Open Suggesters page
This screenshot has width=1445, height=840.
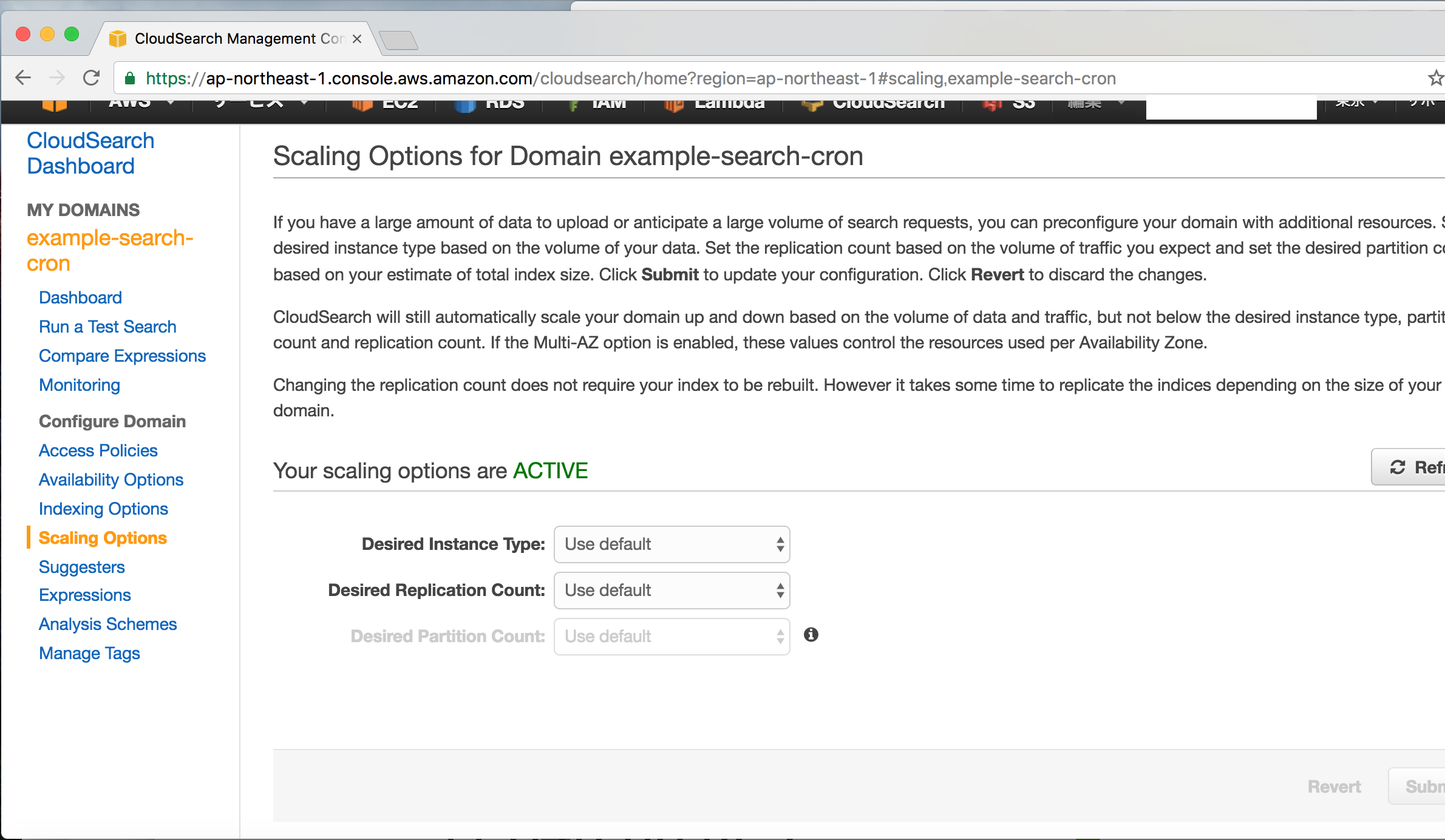click(81, 567)
